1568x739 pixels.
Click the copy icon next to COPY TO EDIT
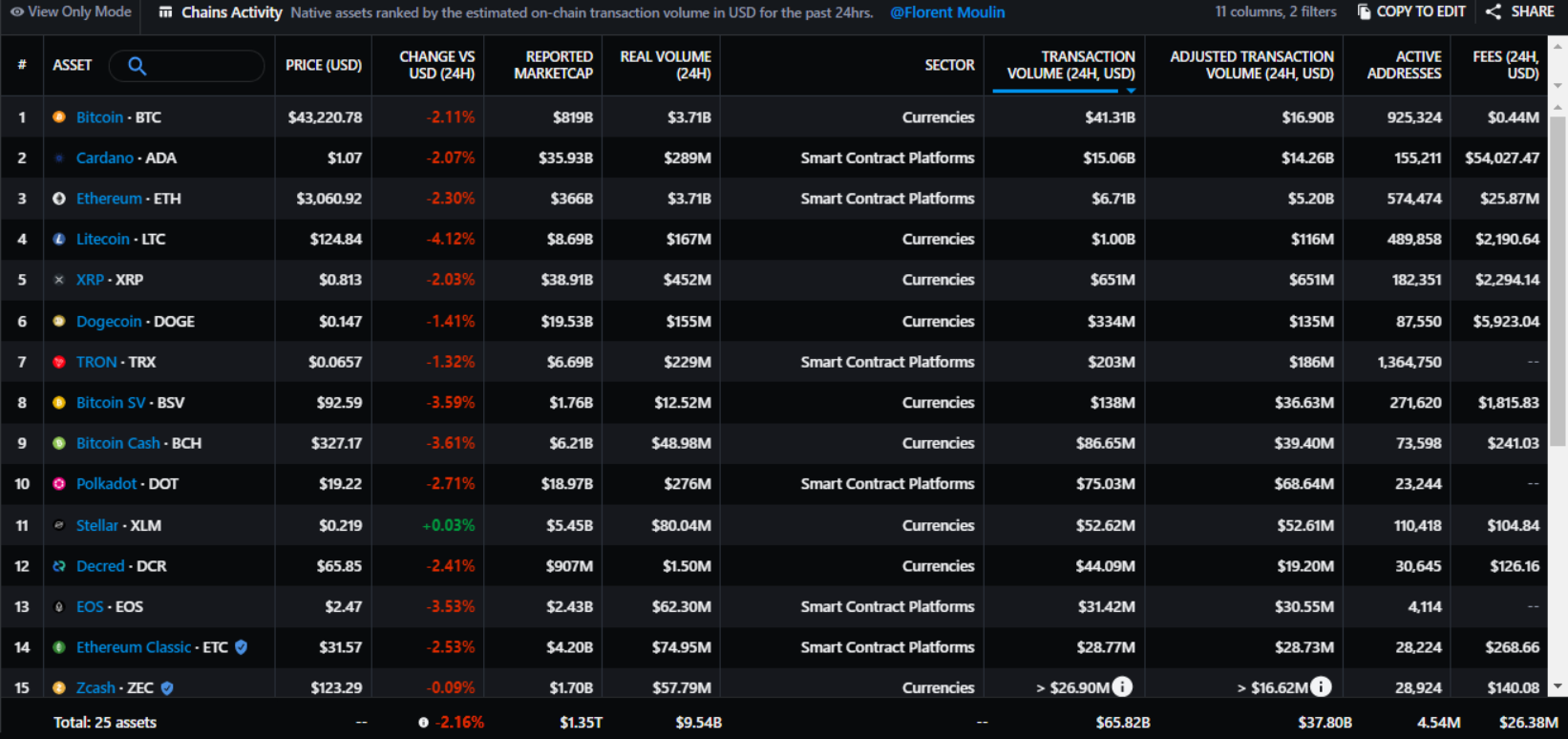click(1364, 11)
